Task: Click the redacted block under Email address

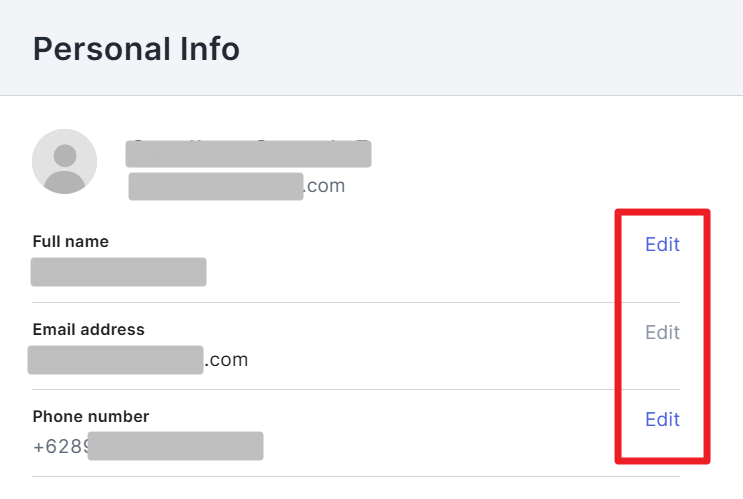Action: pyautogui.click(x=115, y=360)
